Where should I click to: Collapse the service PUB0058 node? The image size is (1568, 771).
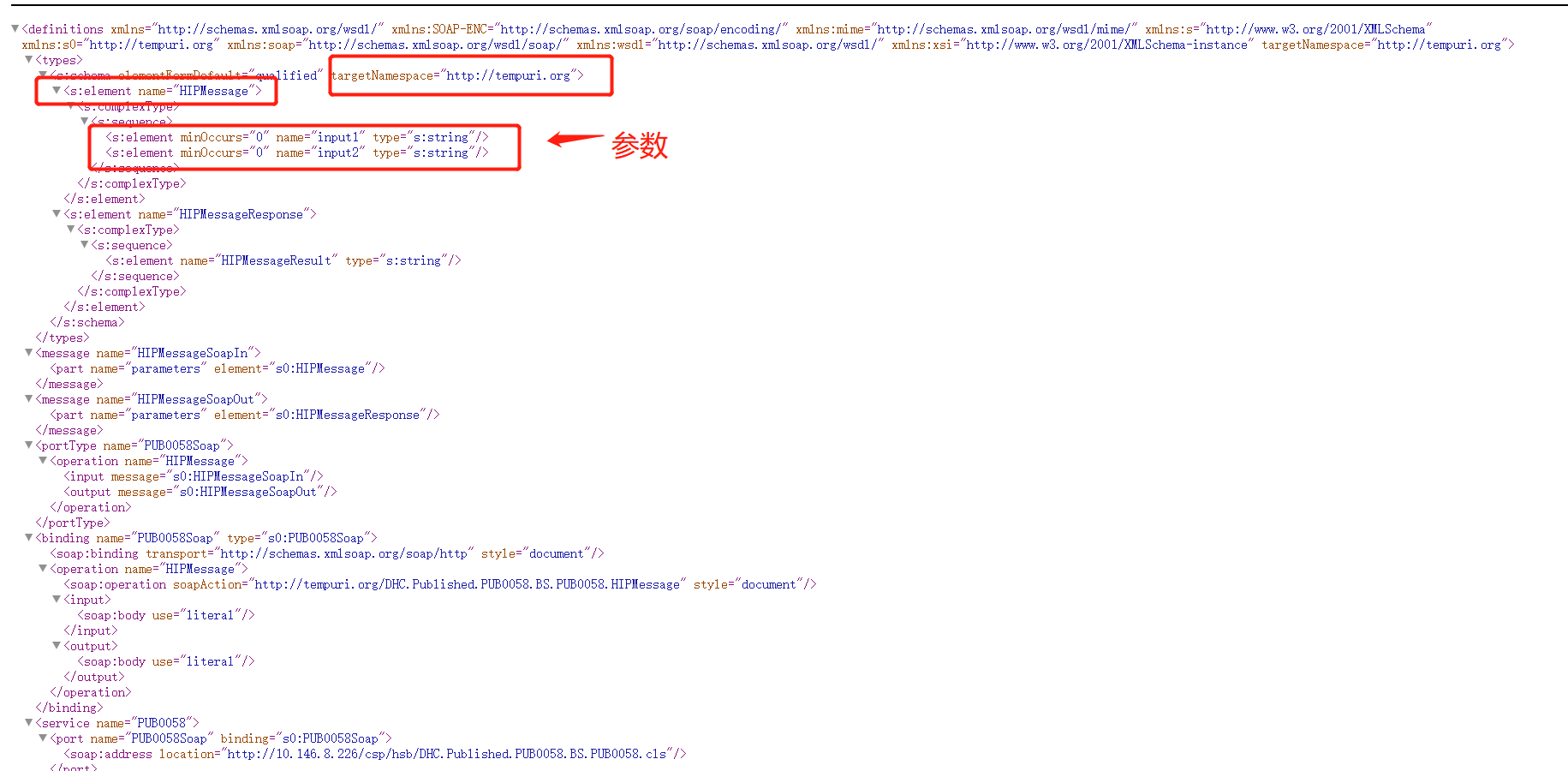click(28, 723)
